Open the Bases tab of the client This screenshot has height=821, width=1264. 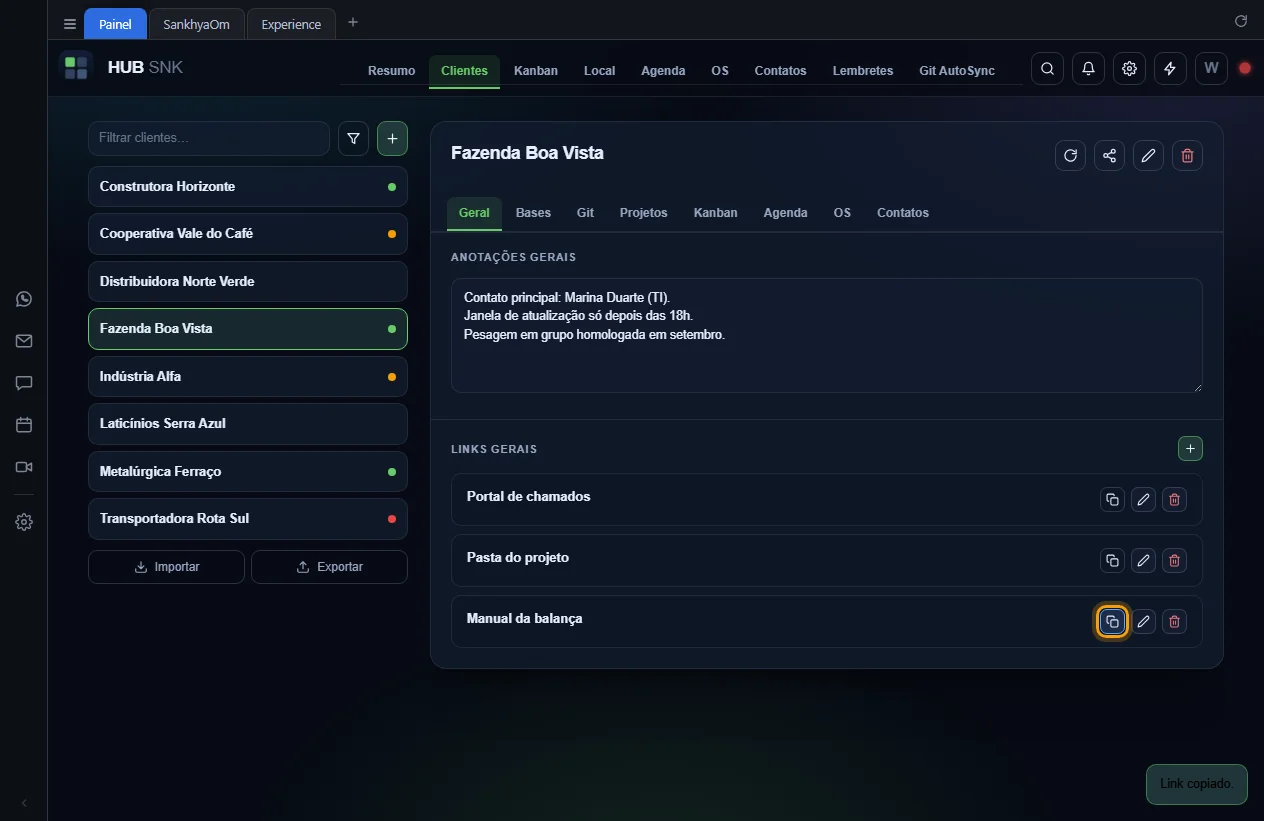point(533,213)
